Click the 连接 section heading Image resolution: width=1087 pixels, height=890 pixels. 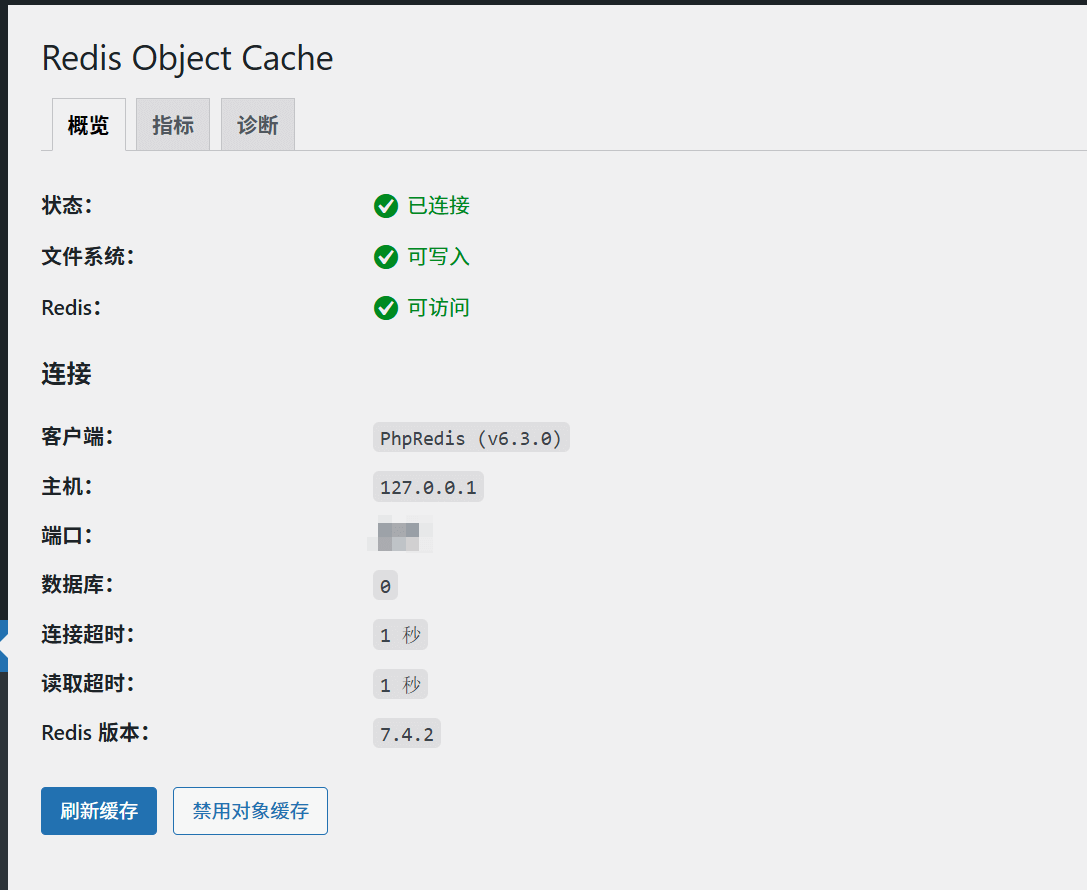tap(66, 374)
